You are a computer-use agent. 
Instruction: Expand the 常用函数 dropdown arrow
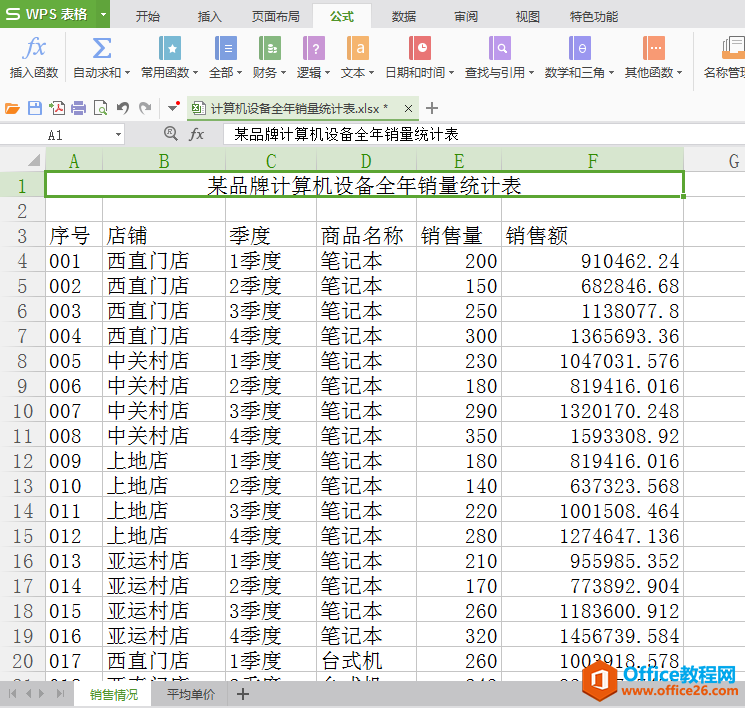(195, 73)
